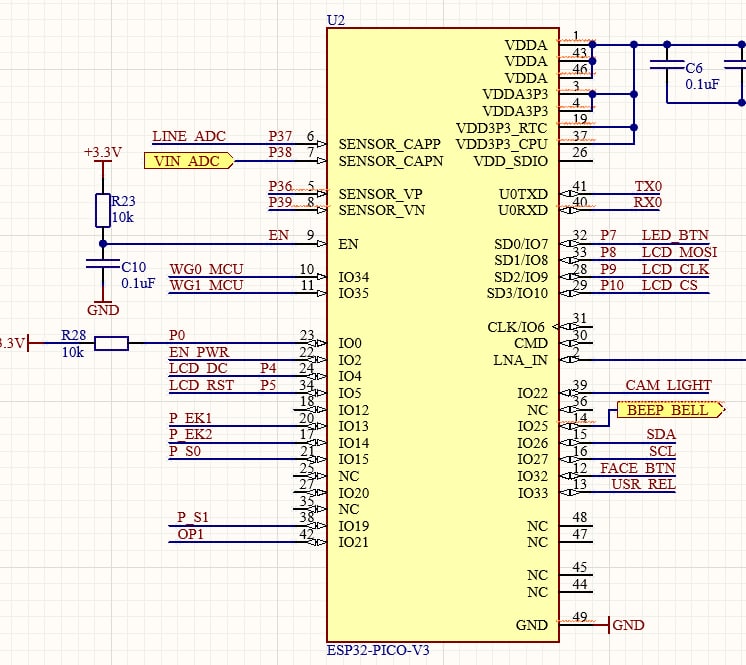The height and width of the screenshot is (665, 746).
Task: Click the P0 net label
Action: pos(177,335)
